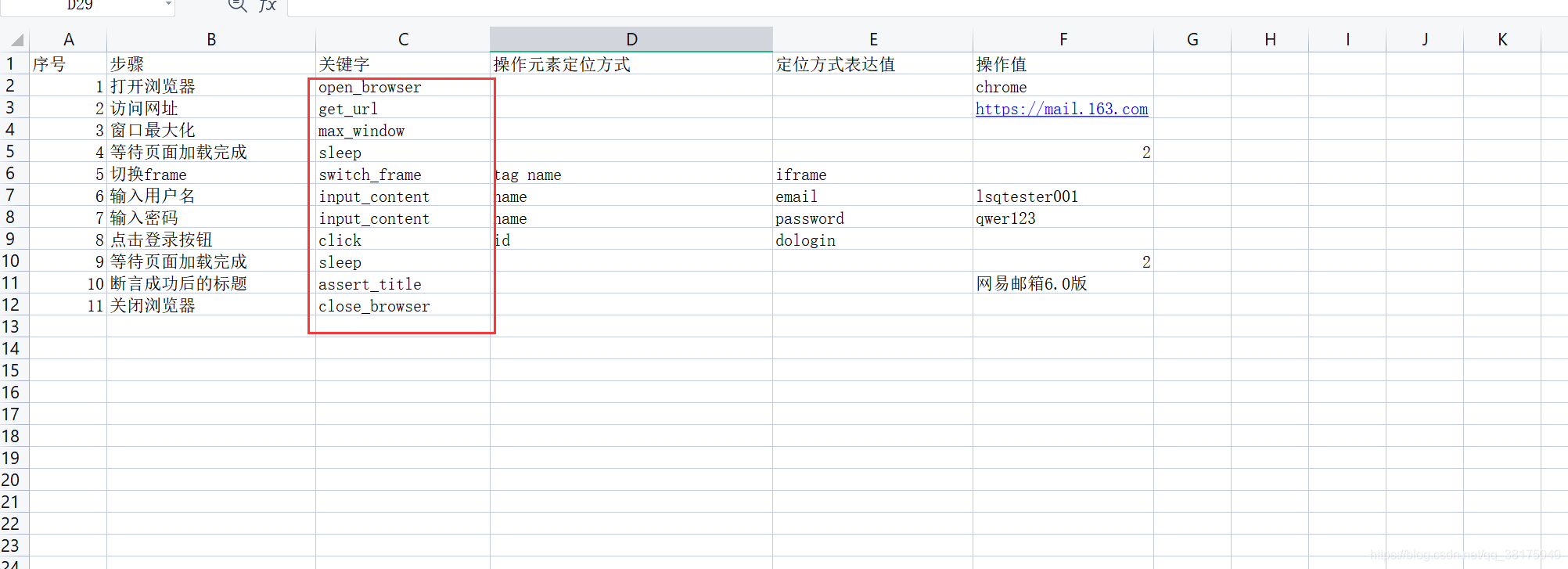Select the id locator cell

631,239
